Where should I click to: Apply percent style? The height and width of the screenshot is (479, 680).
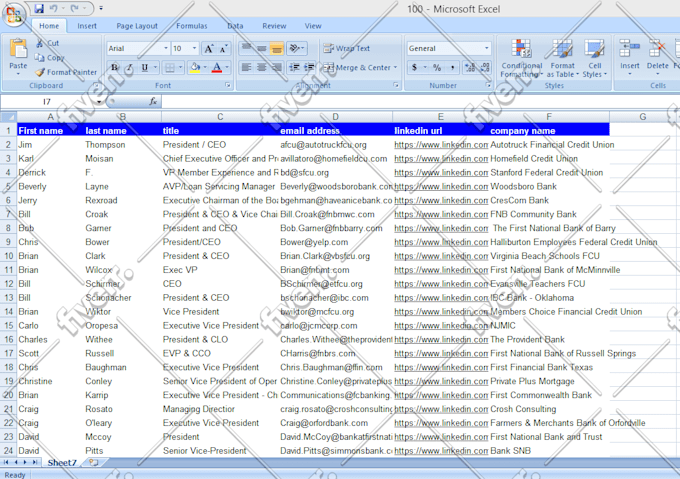[x=437, y=68]
